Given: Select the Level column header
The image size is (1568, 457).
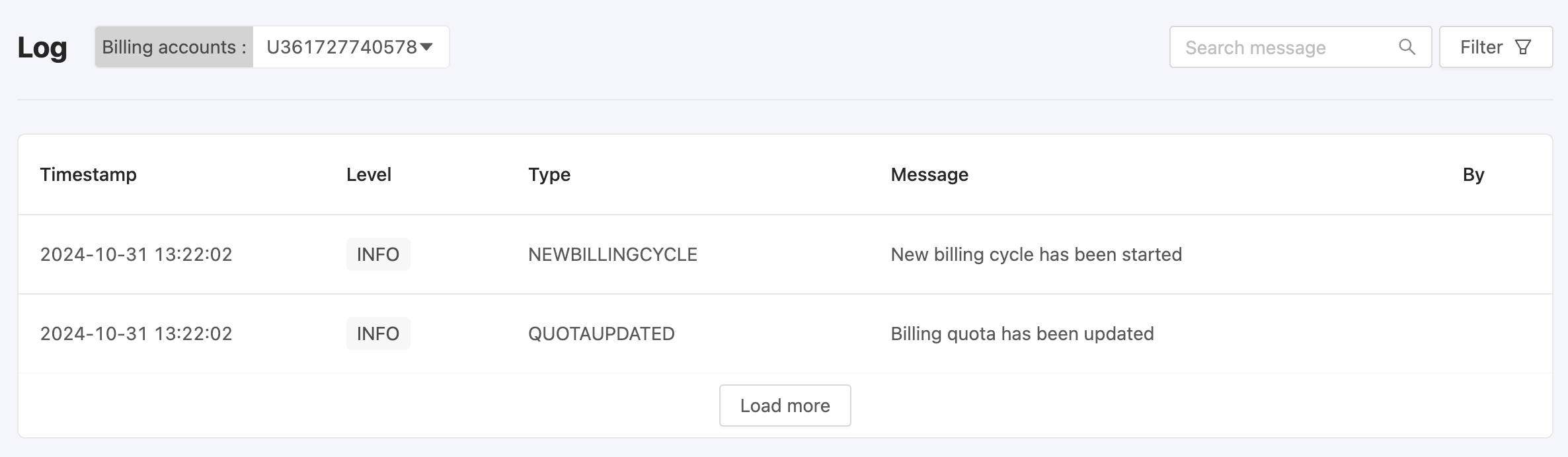Looking at the screenshot, I should coord(369,174).
